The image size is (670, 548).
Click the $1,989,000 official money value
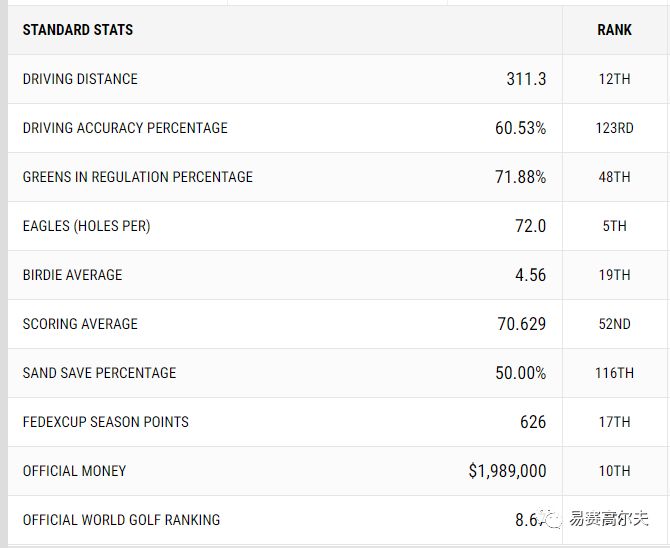[507, 471]
